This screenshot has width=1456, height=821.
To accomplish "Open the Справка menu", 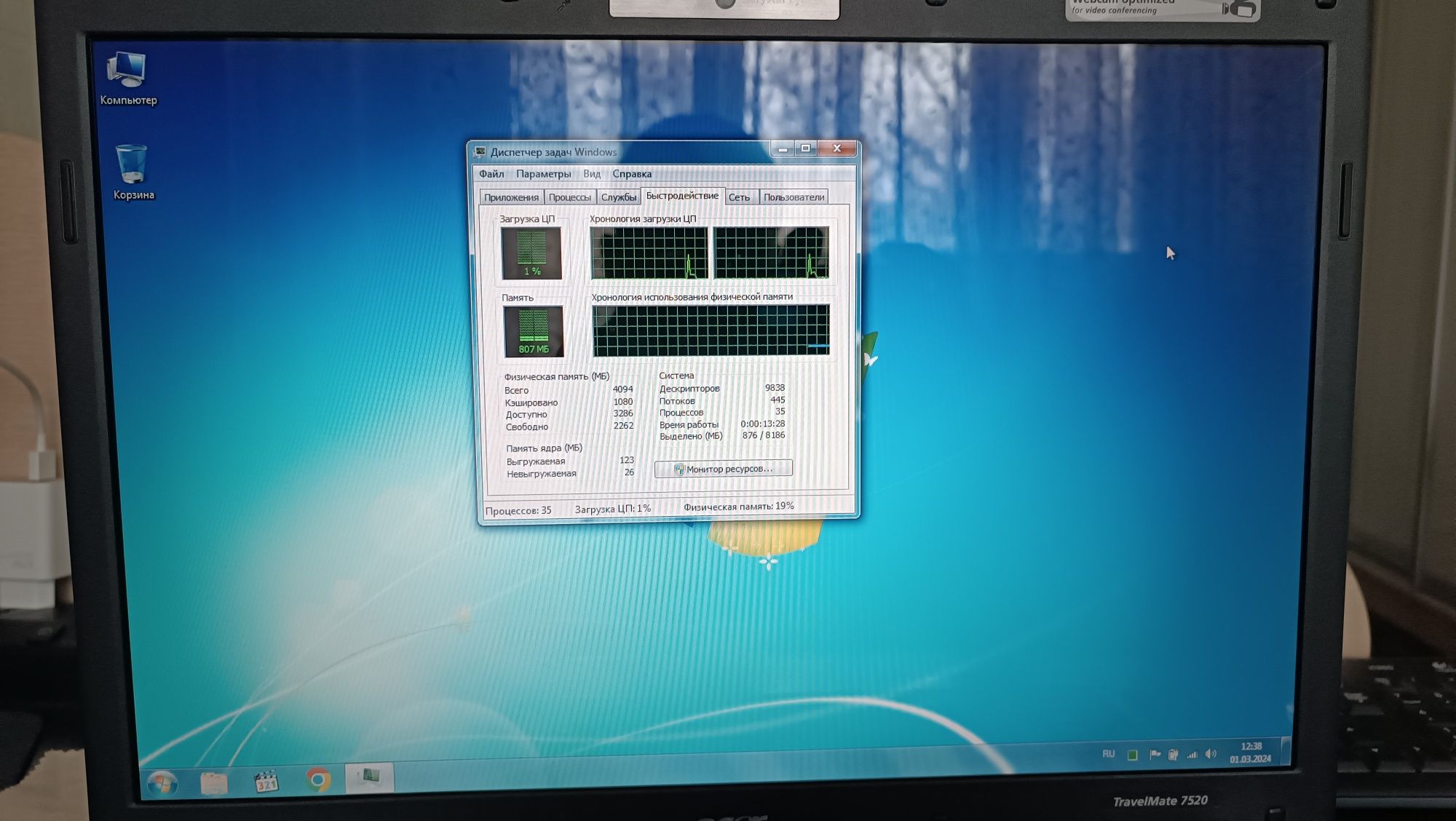I will 632,174.
